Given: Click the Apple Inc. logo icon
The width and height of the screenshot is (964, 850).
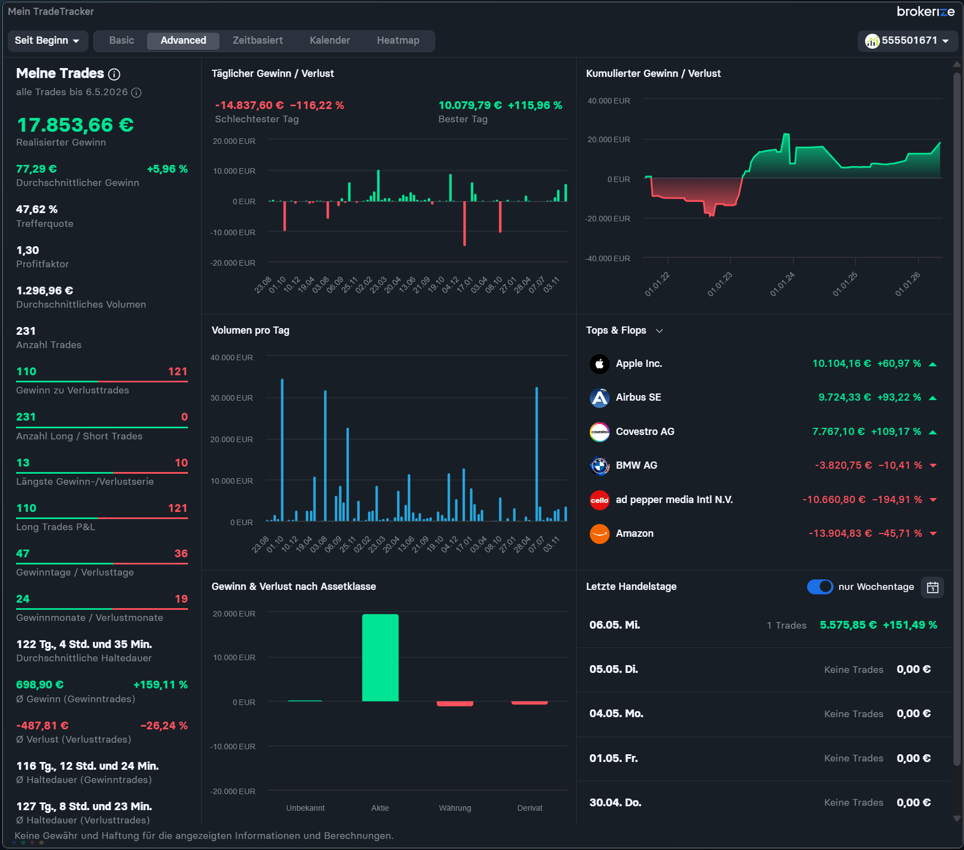Looking at the screenshot, I should click(599, 364).
